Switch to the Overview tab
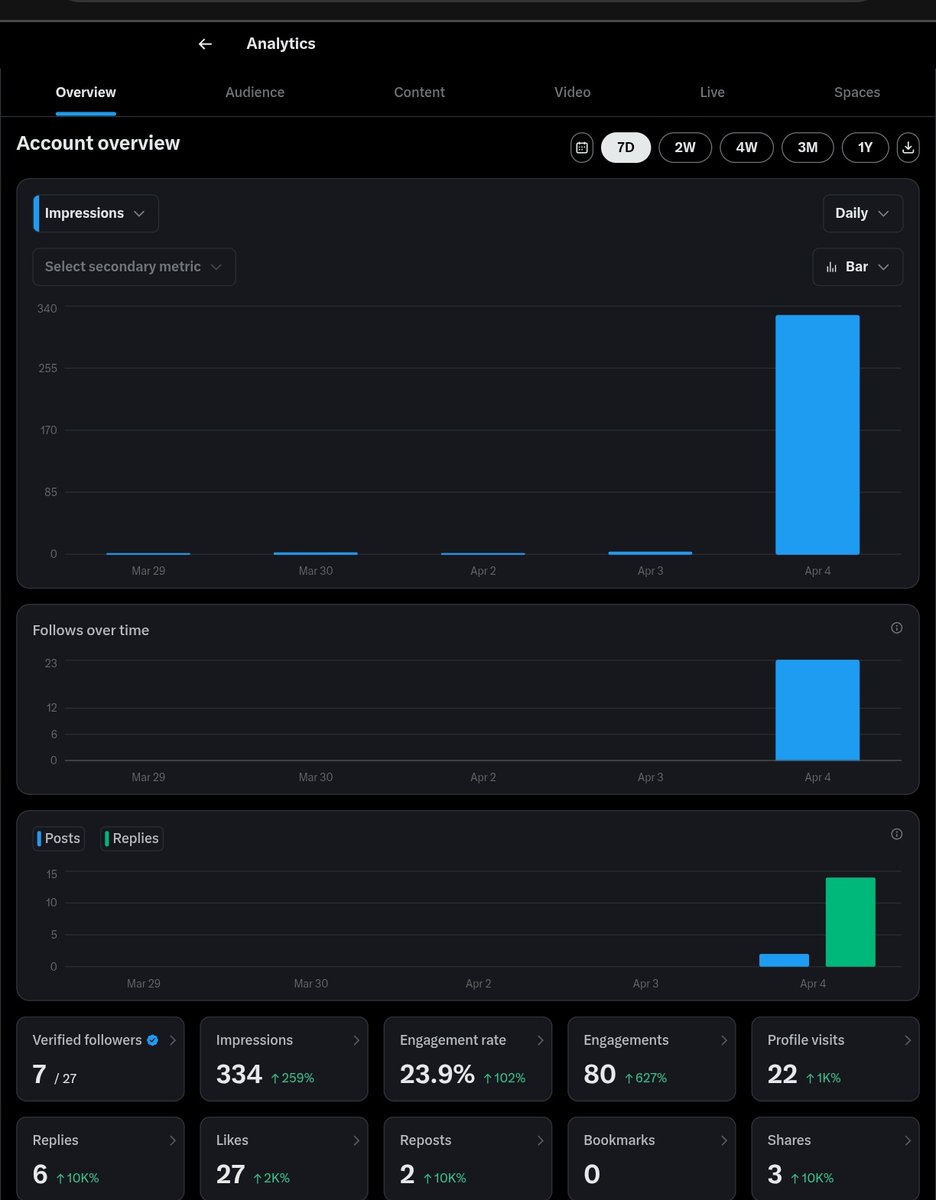936x1200 pixels. click(x=86, y=92)
